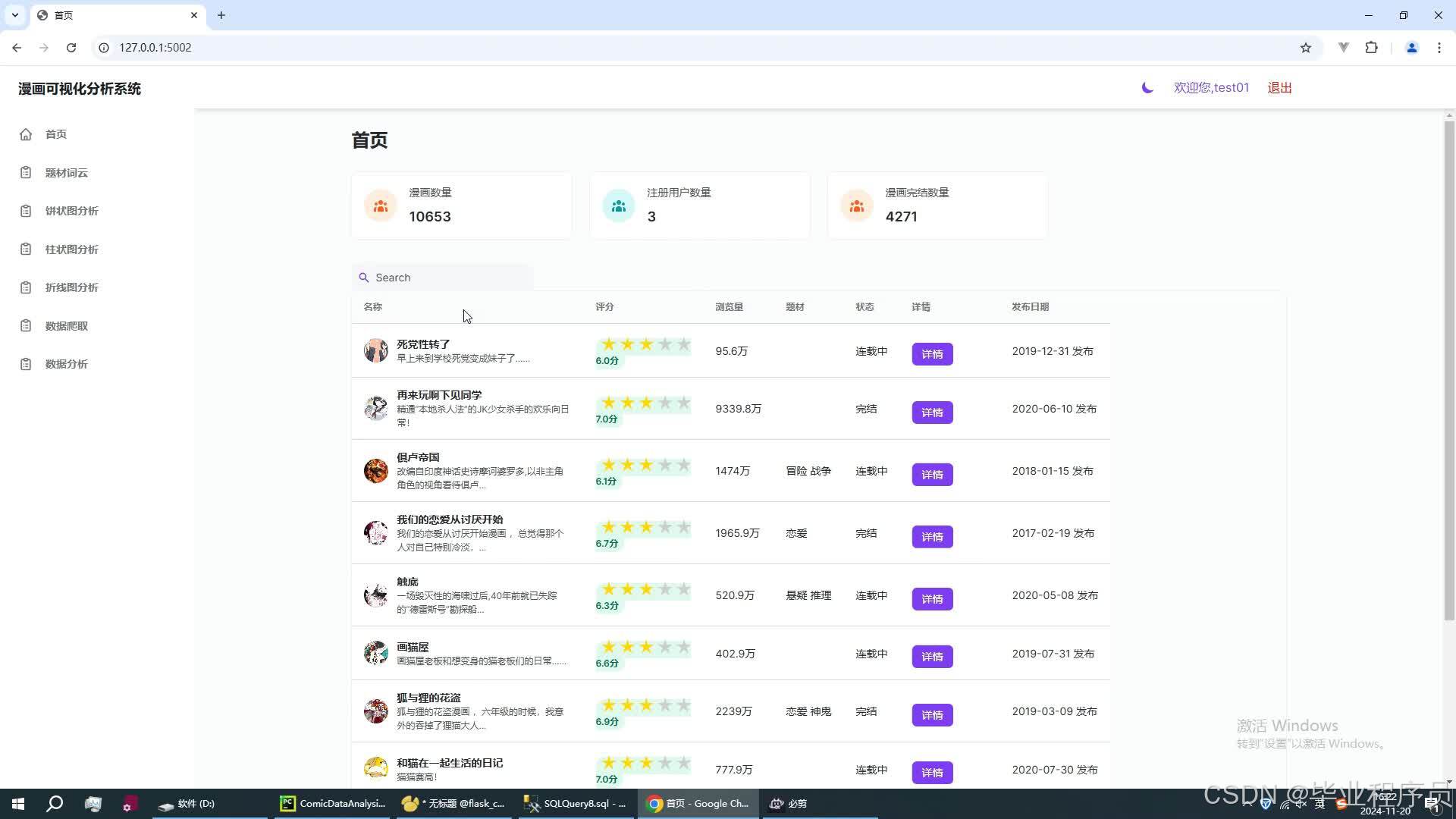Open a new browser tab
The height and width of the screenshot is (819, 1456).
coord(221,15)
